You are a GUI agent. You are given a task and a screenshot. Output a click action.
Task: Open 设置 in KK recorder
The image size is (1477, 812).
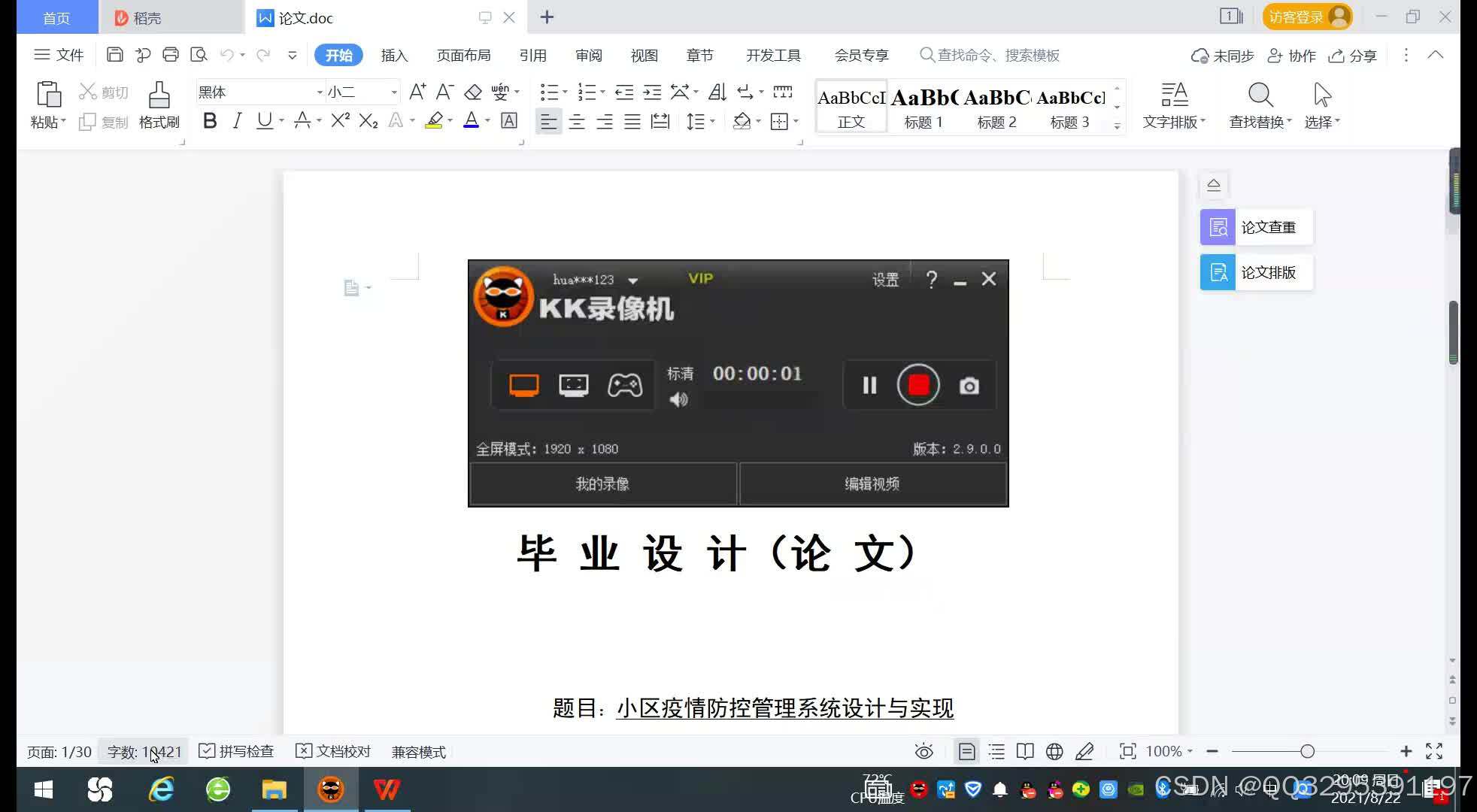(x=885, y=280)
